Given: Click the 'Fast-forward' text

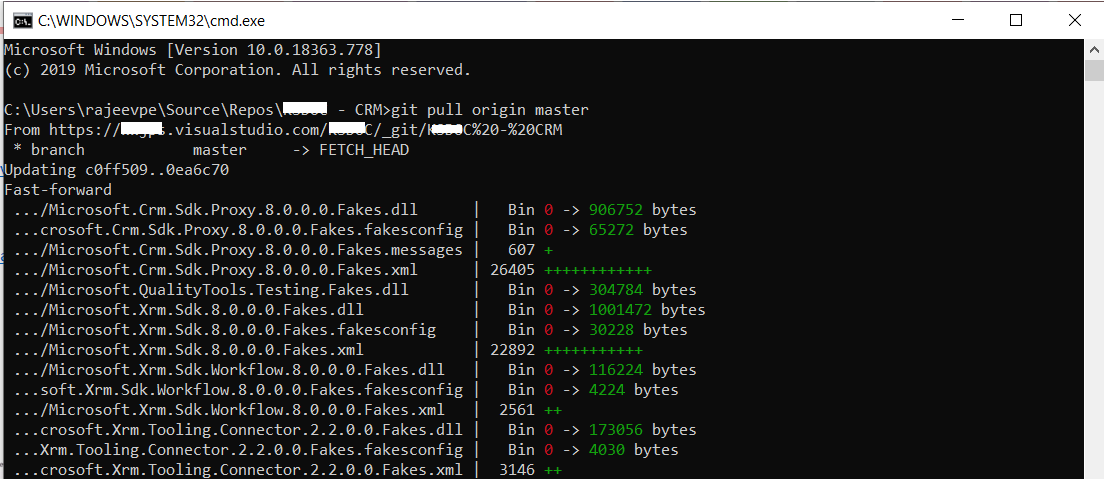Looking at the screenshot, I should click(x=58, y=190).
